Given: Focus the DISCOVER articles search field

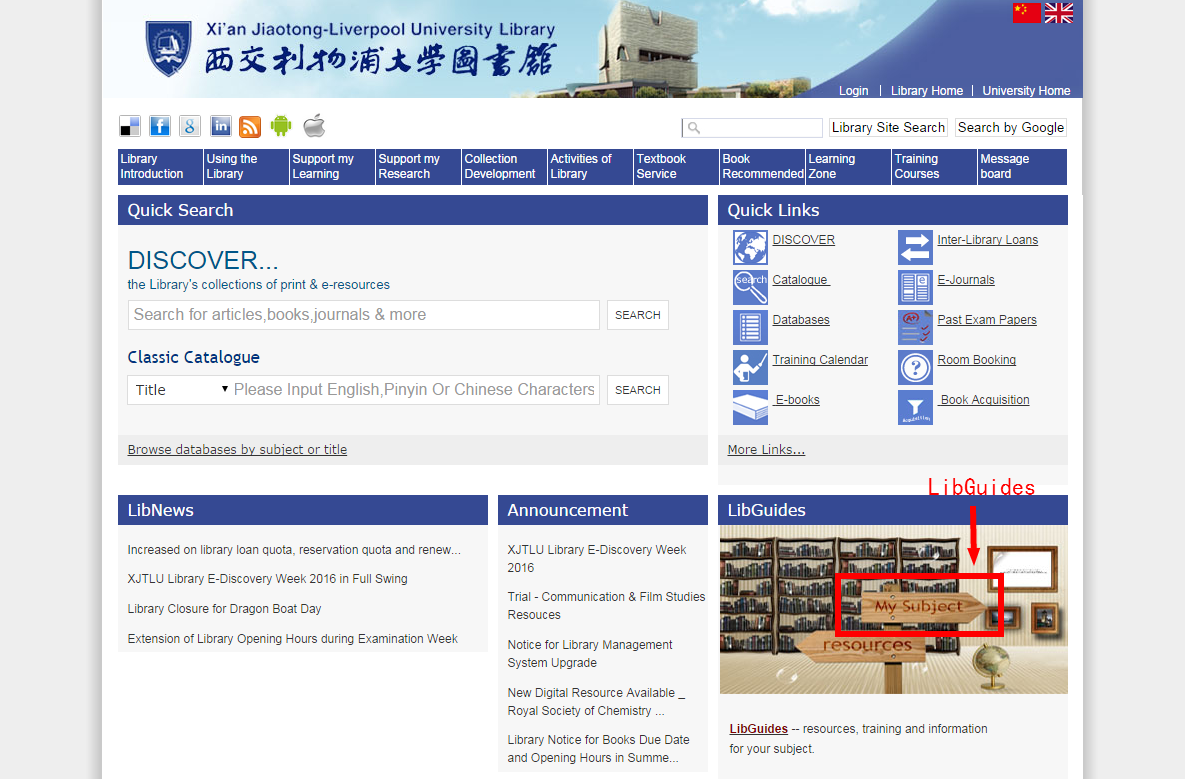Looking at the screenshot, I should pos(364,315).
